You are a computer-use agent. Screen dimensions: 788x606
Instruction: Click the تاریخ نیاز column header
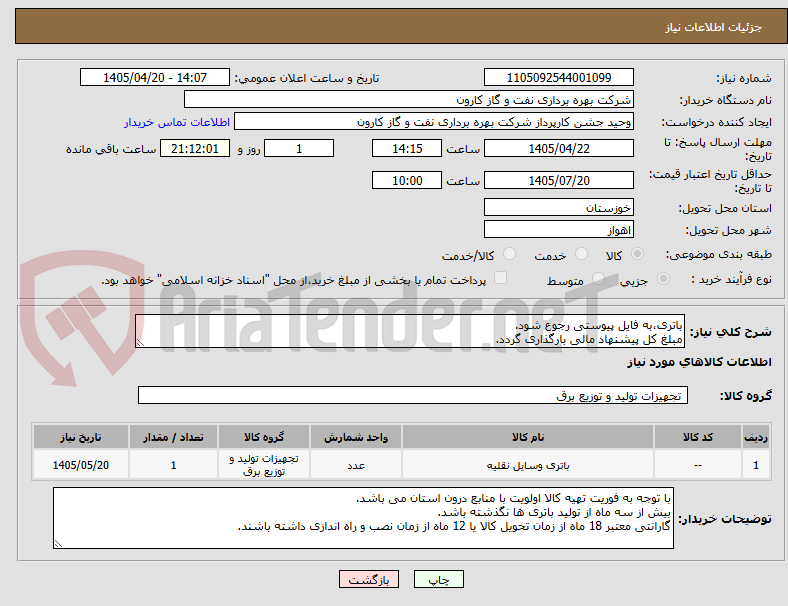(81, 437)
